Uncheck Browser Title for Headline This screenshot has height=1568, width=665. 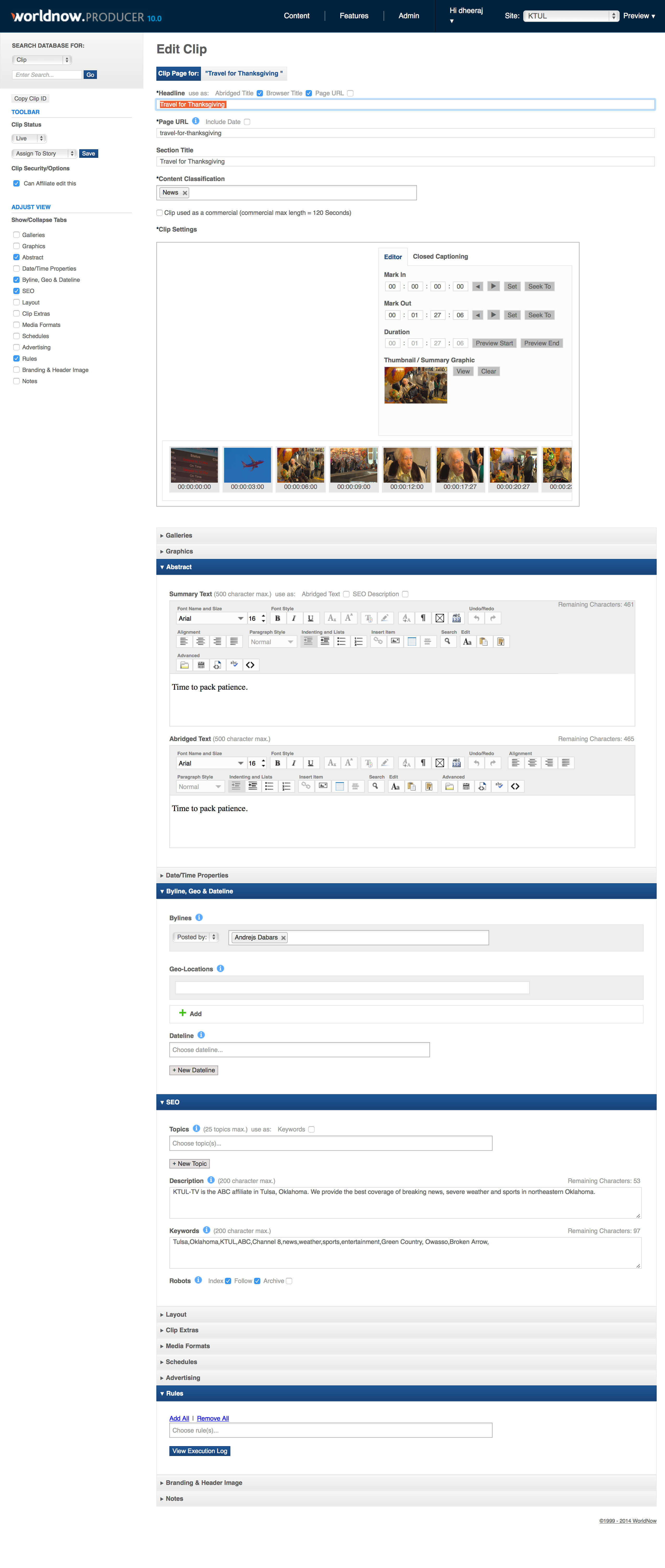click(309, 93)
